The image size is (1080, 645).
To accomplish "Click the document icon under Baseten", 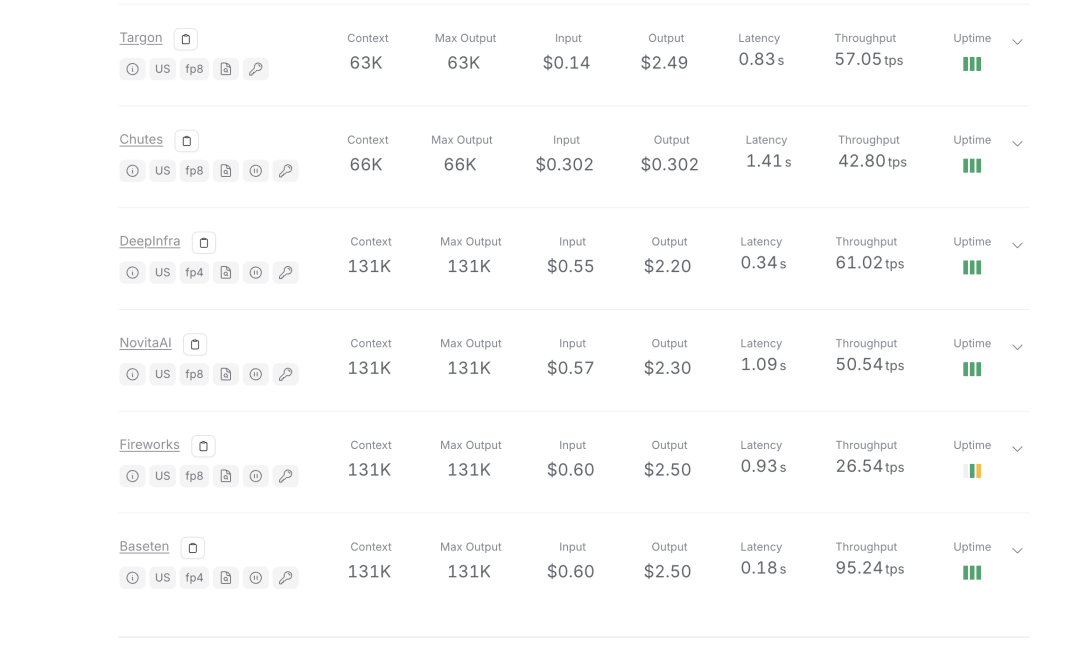I will pyautogui.click(x=226, y=578).
